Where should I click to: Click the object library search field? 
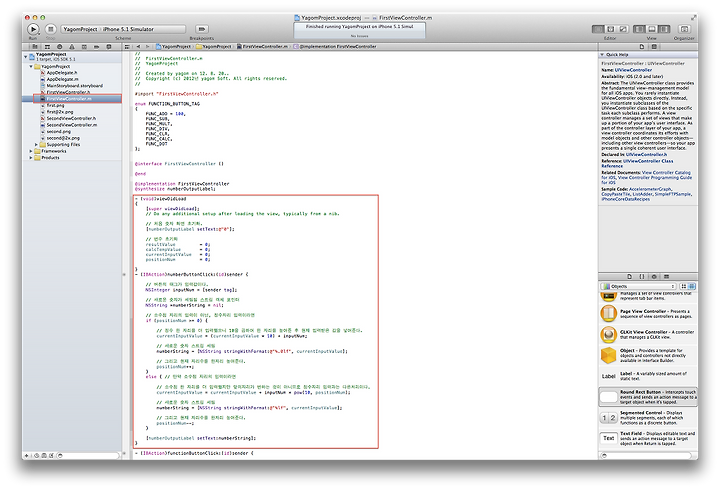(x=646, y=456)
